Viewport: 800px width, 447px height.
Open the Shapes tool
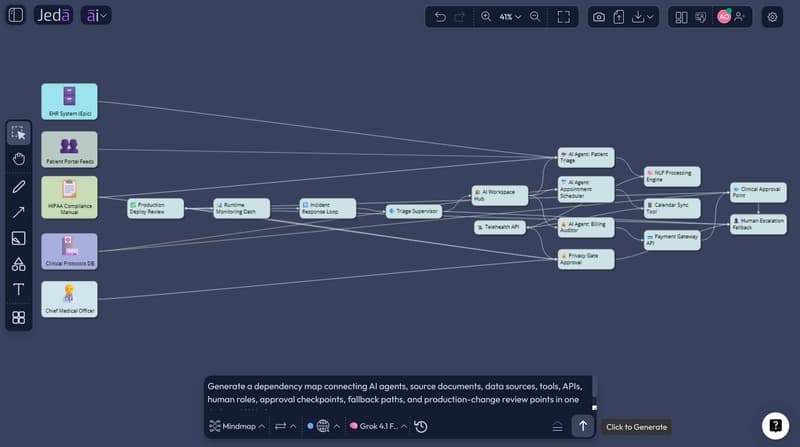pos(19,264)
